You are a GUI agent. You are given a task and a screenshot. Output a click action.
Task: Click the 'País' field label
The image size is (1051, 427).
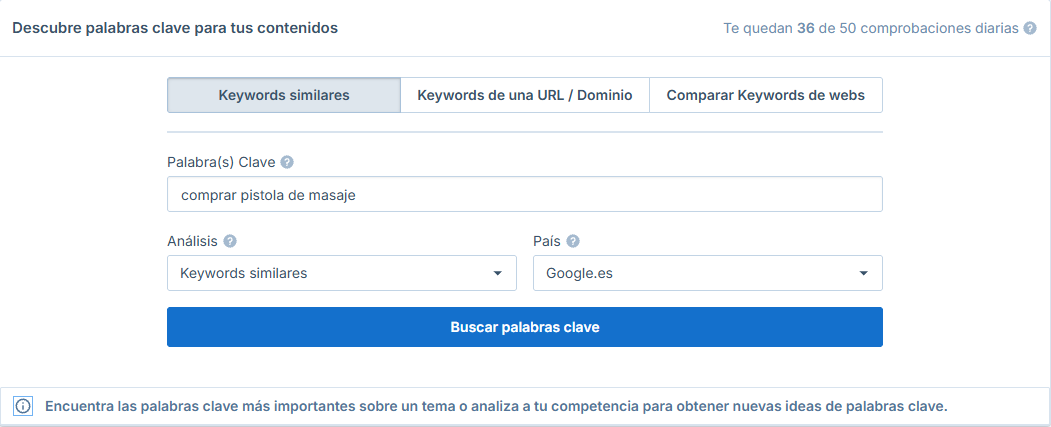pyautogui.click(x=547, y=241)
